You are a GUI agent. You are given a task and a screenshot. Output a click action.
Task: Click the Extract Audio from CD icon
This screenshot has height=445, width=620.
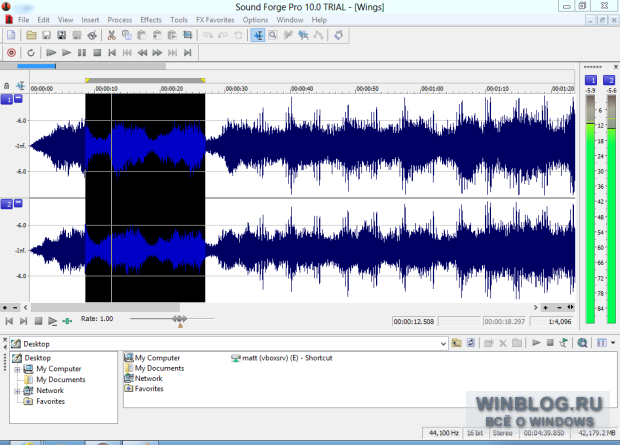tap(92, 35)
